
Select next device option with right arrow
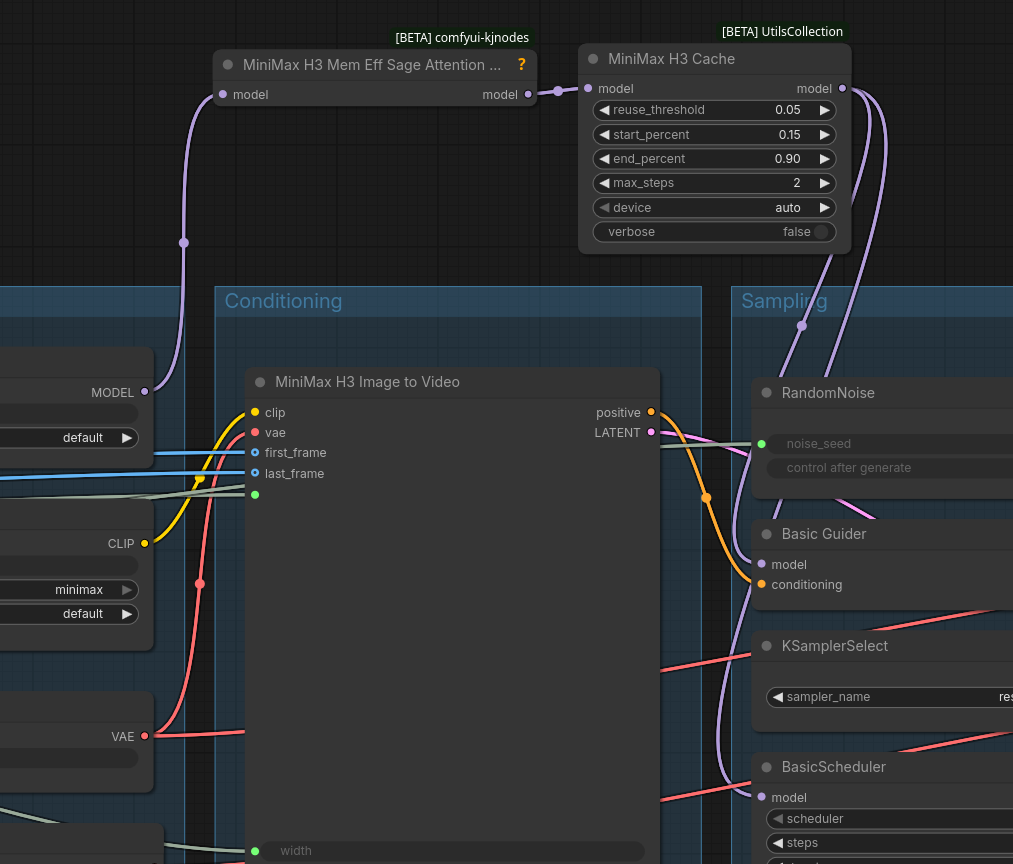point(824,207)
